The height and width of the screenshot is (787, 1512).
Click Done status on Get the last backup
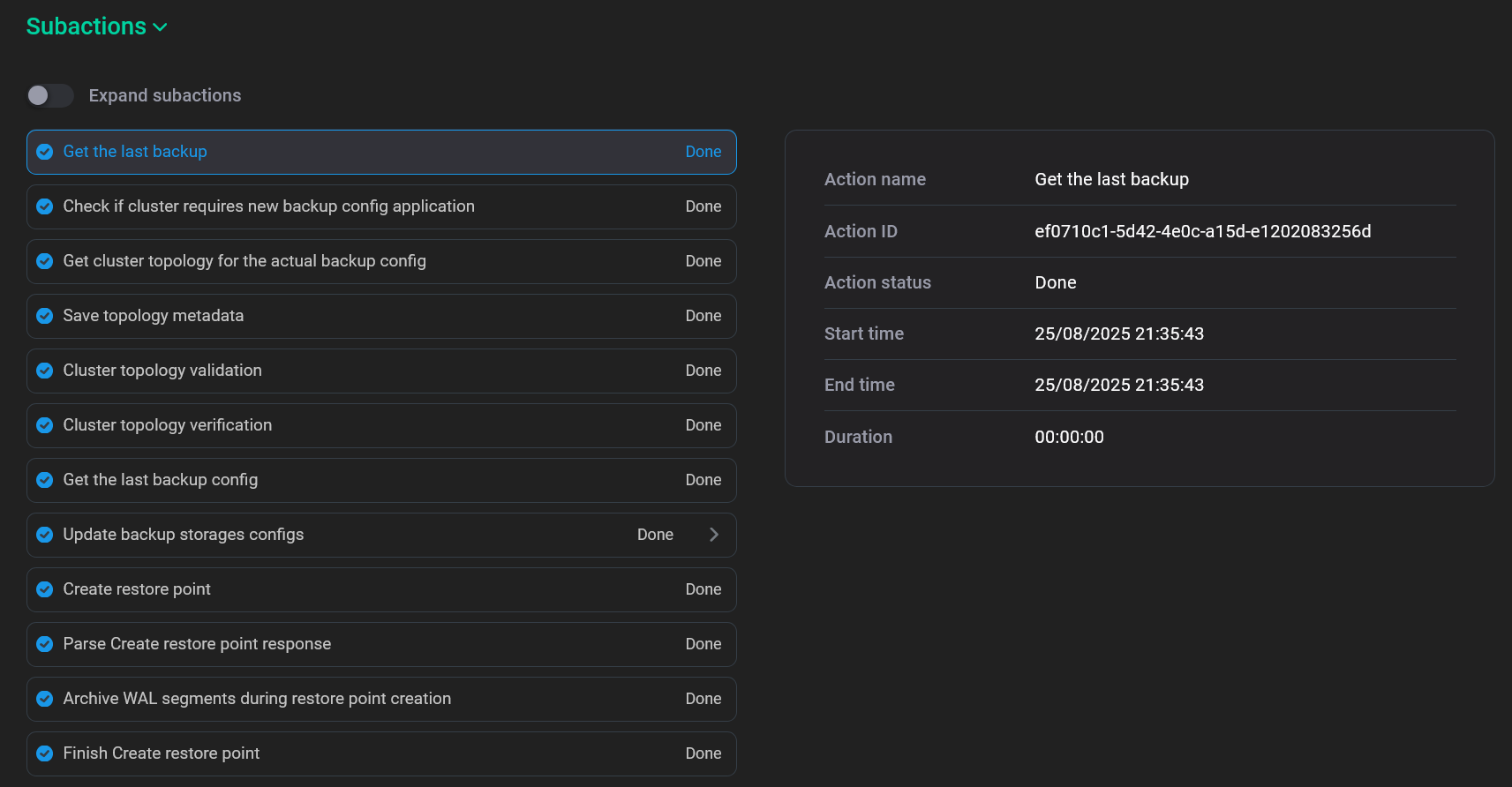pos(703,152)
